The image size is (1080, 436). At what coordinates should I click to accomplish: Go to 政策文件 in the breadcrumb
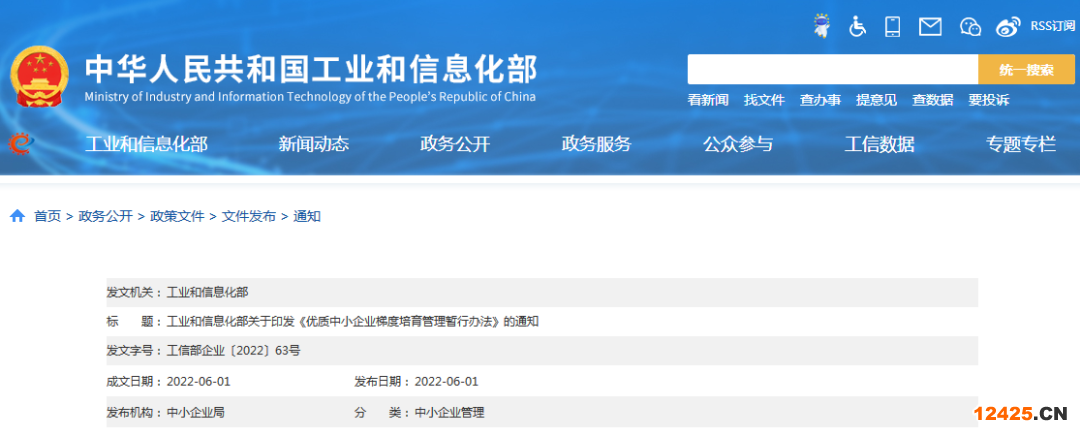(177, 216)
